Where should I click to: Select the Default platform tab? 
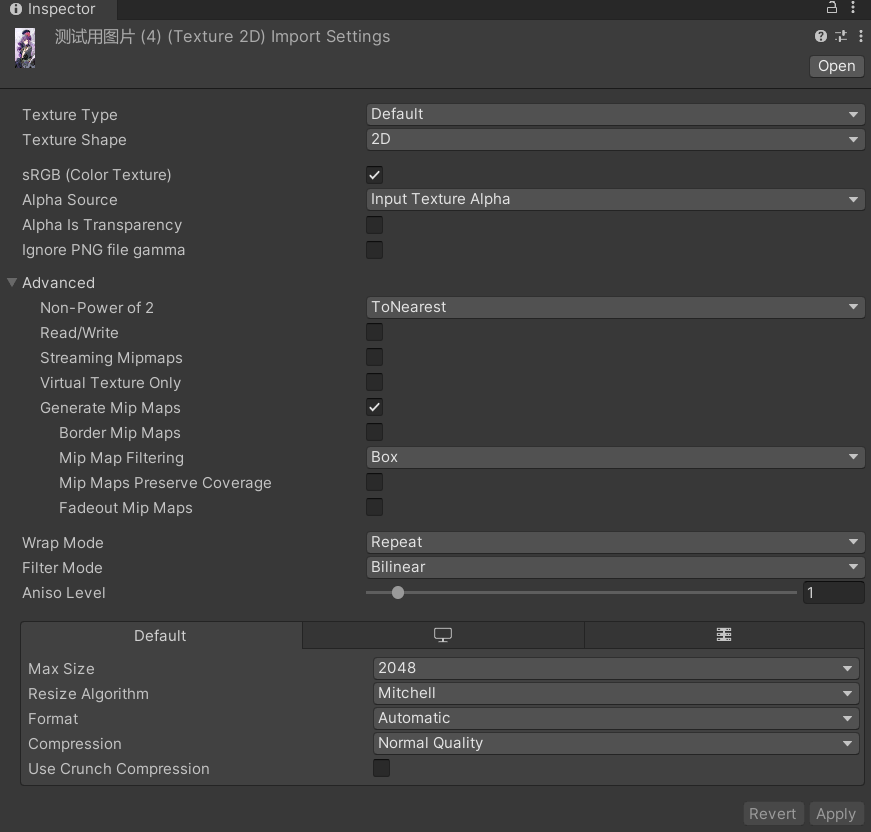pyautogui.click(x=161, y=636)
